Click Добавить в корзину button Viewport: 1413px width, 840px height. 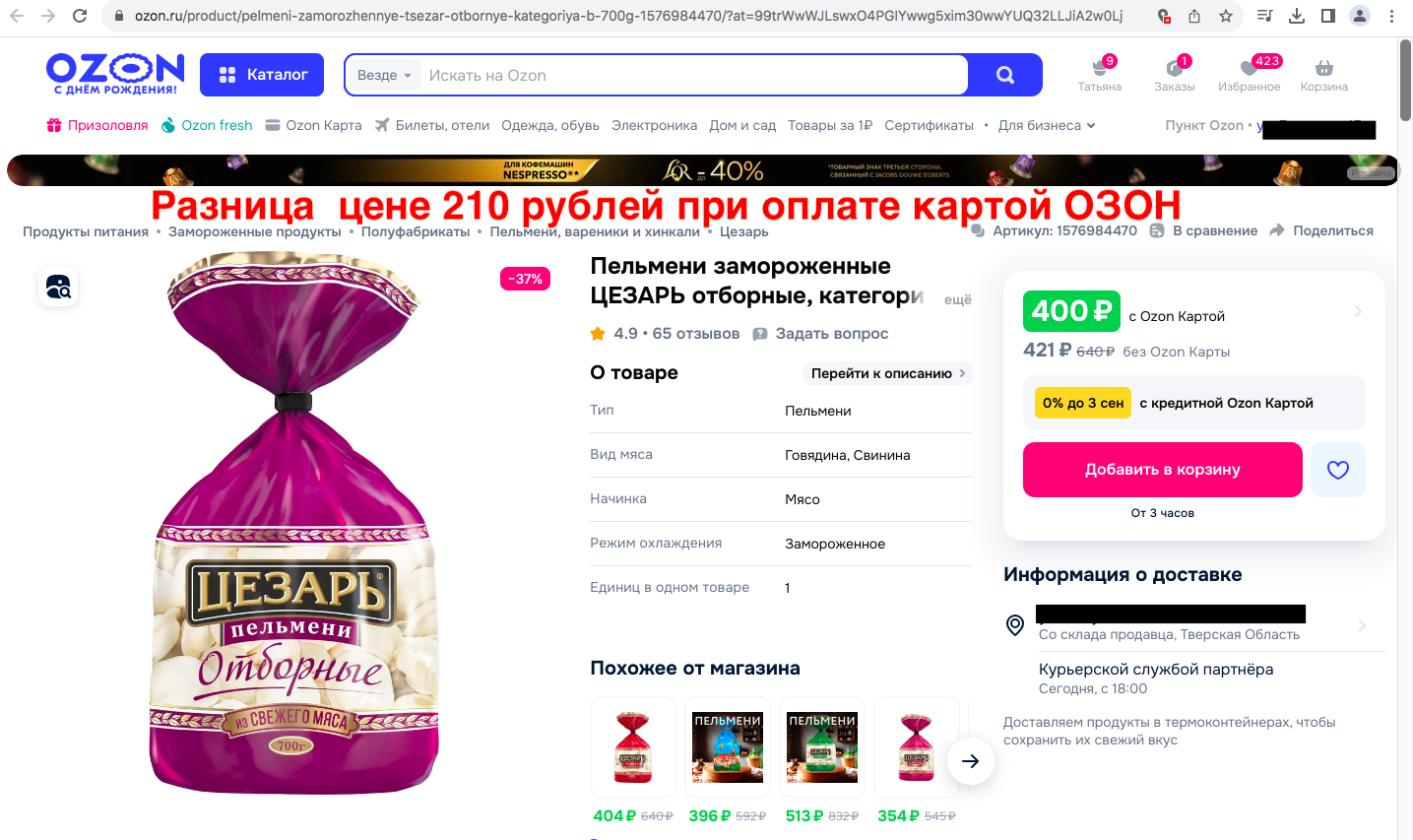coord(1162,470)
